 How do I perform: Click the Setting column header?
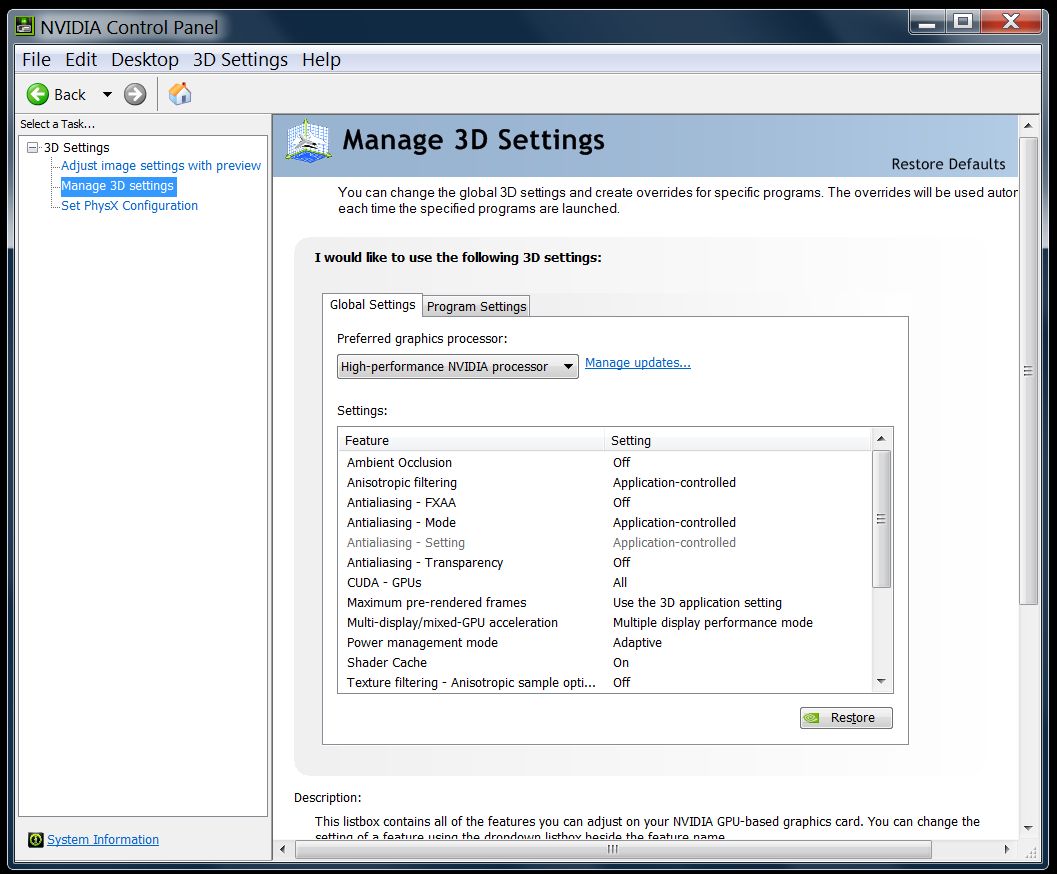pos(738,441)
